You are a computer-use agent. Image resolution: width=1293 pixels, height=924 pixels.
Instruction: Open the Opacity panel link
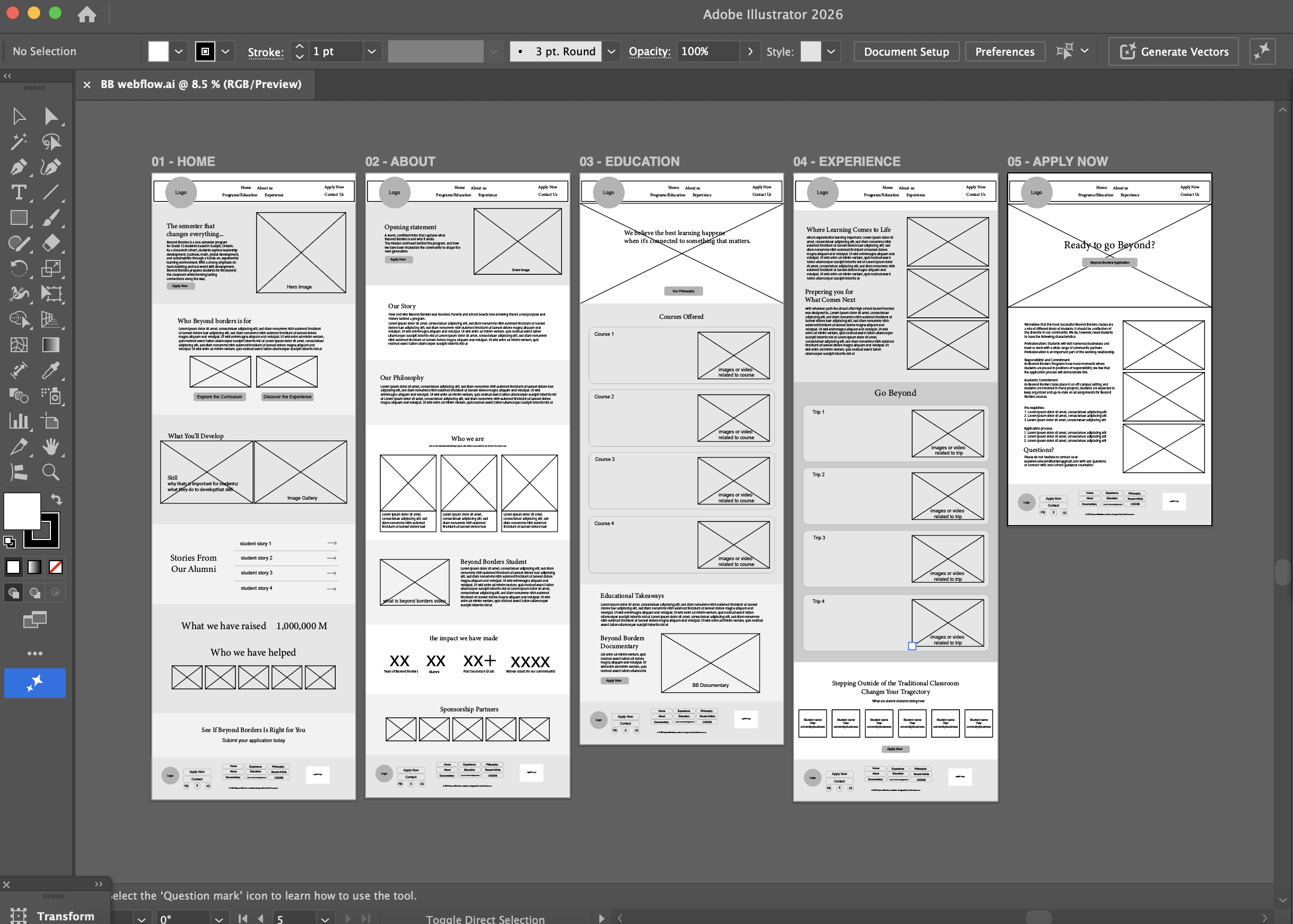(650, 52)
